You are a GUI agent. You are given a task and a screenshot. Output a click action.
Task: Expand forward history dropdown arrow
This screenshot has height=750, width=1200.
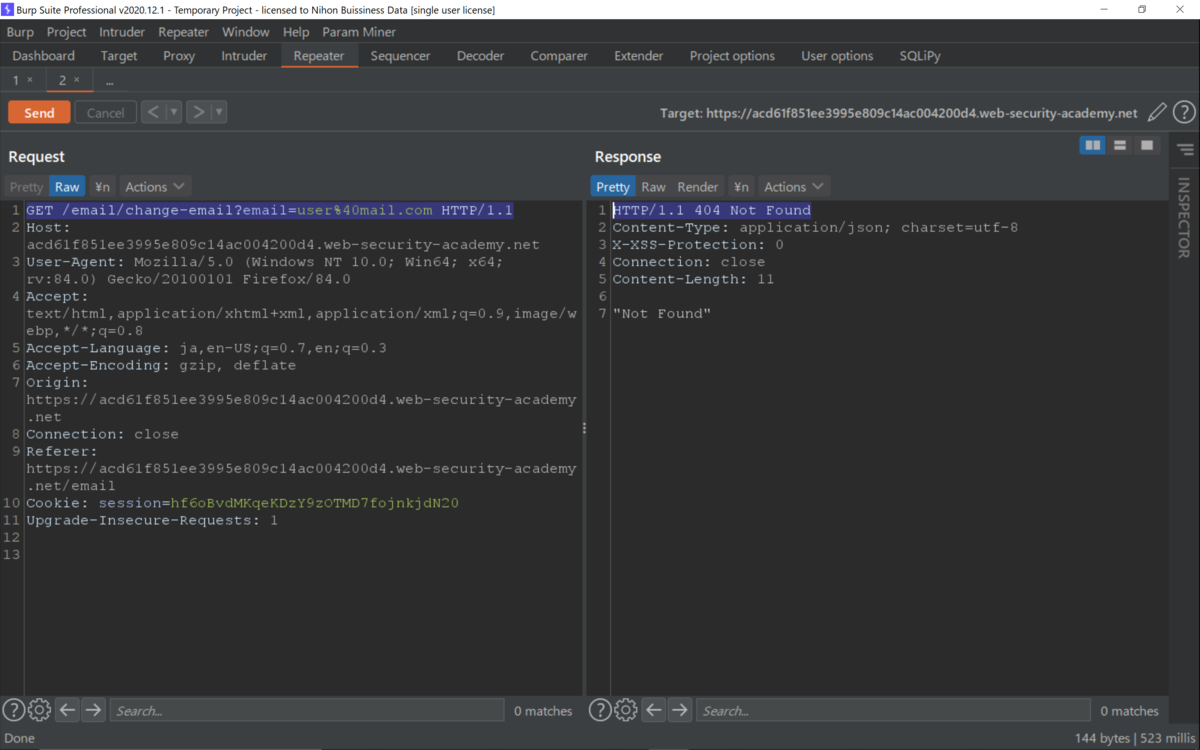(x=219, y=112)
